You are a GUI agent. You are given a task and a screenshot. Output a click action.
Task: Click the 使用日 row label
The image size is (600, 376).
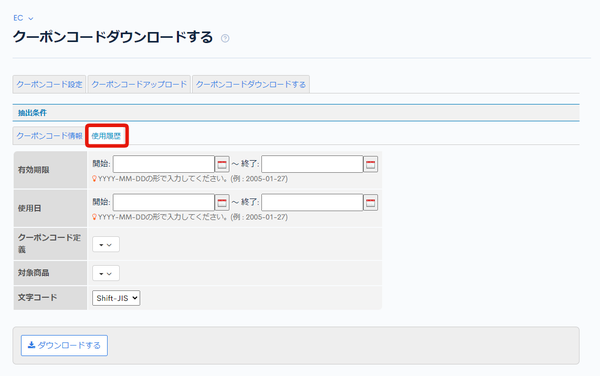(x=29, y=208)
